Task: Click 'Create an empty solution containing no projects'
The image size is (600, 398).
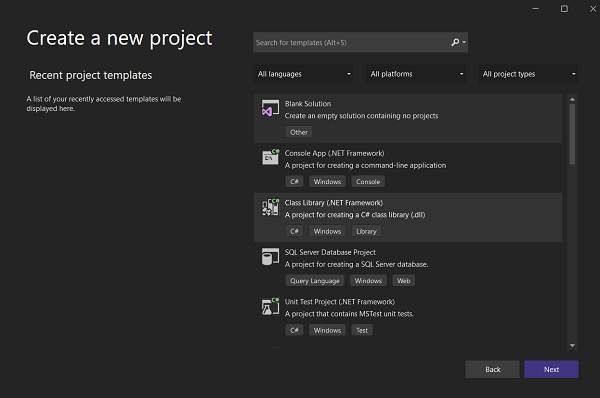Action: point(362,116)
